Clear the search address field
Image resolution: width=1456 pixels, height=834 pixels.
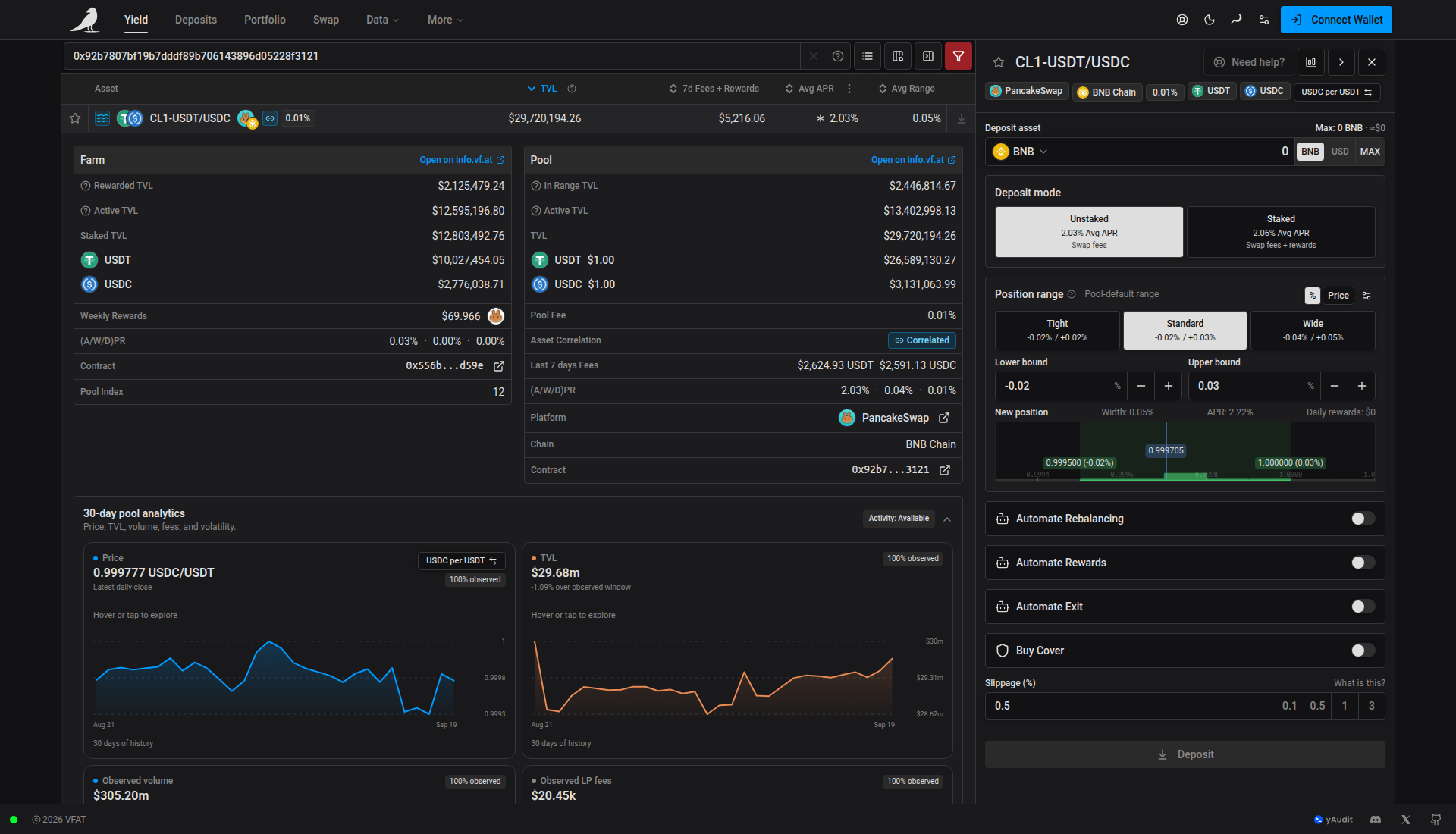pos(814,56)
